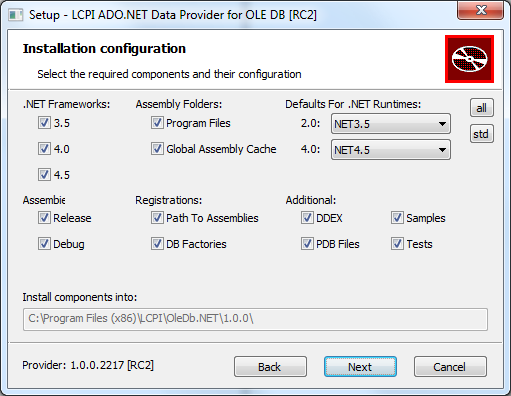Toggle the Tests checkbox
This screenshot has width=511, height=396.
pos(397,244)
